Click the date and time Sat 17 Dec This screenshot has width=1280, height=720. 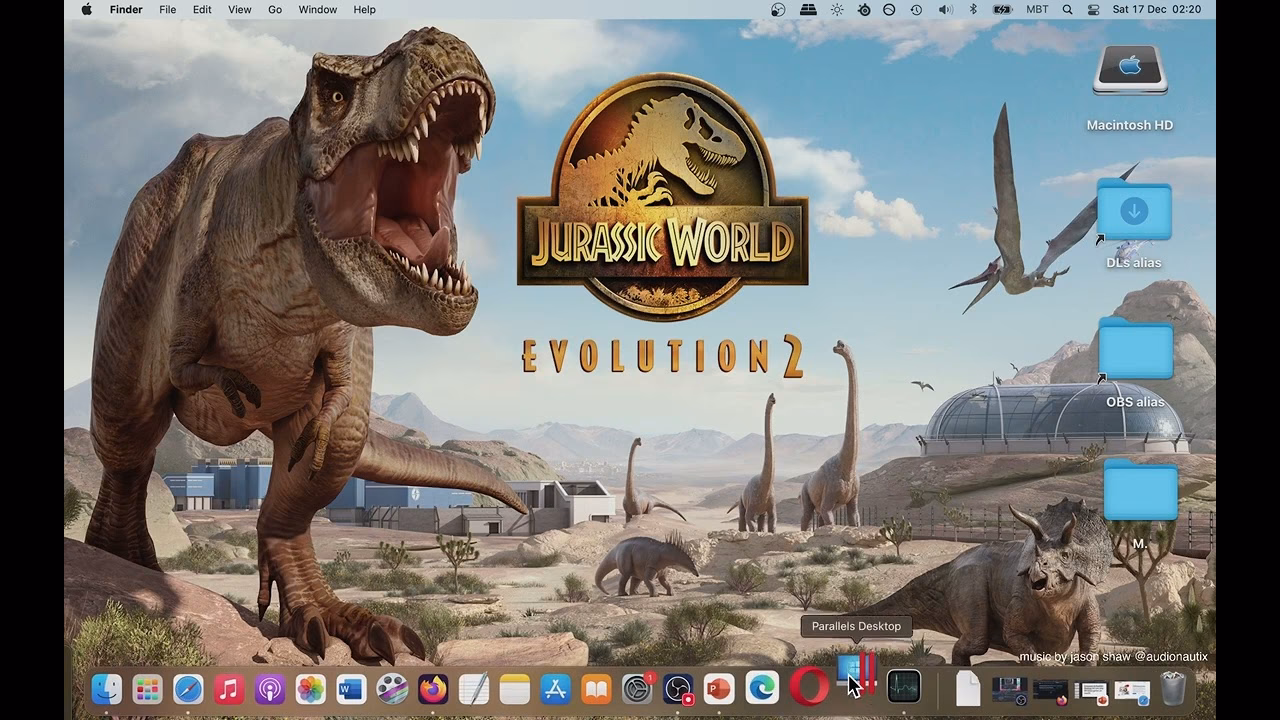[x=1157, y=9]
